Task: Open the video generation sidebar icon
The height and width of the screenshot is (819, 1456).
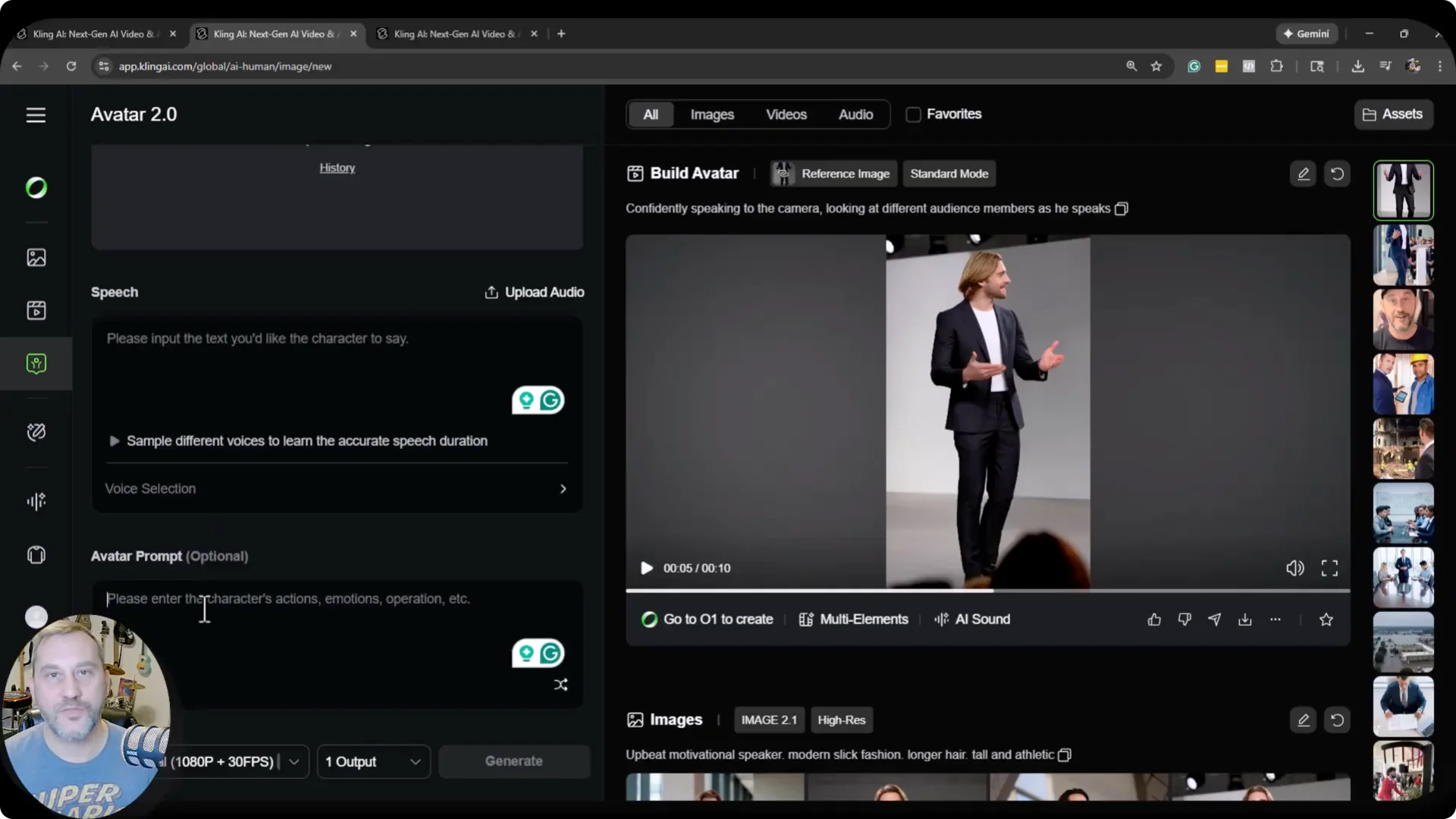Action: click(36, 310)
